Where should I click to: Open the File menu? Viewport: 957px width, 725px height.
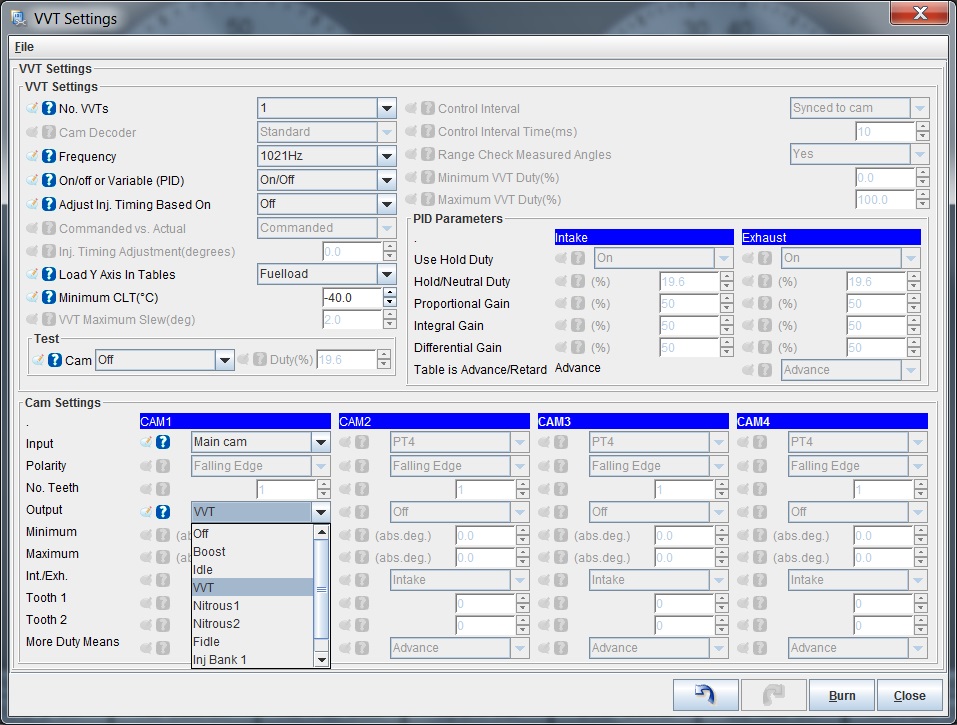pyautogui.click(x=24, y=47)
